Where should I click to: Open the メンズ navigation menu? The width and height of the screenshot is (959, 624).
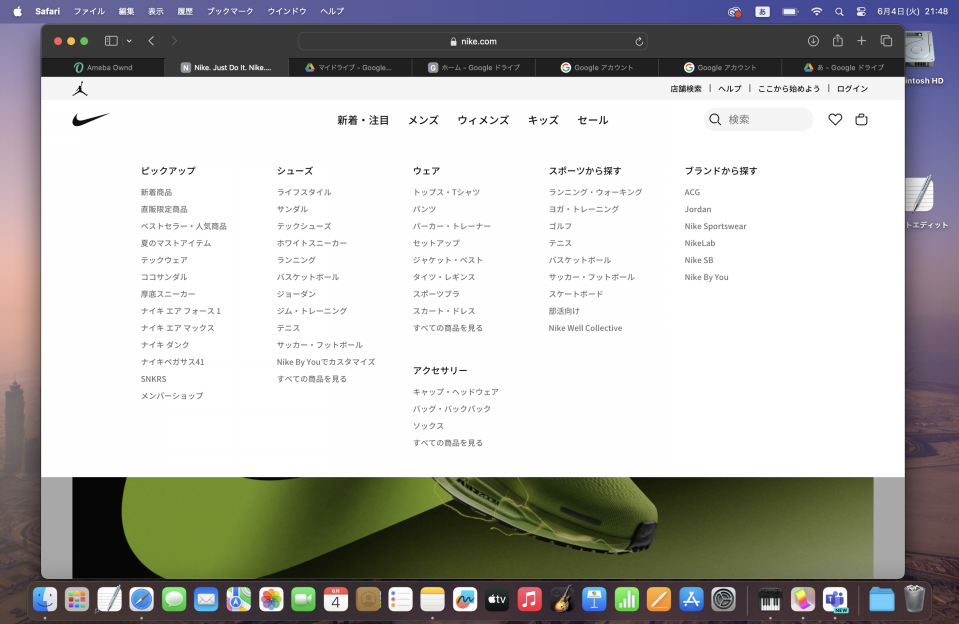(423, 120)
